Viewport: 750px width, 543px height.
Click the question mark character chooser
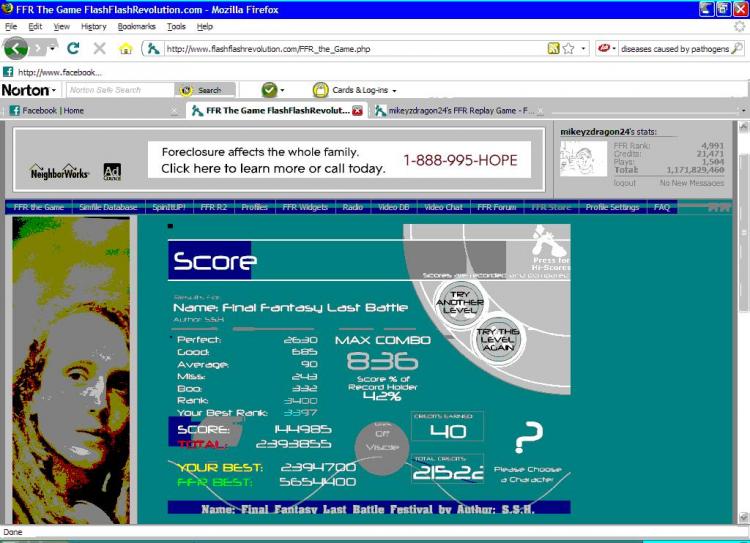528,437
